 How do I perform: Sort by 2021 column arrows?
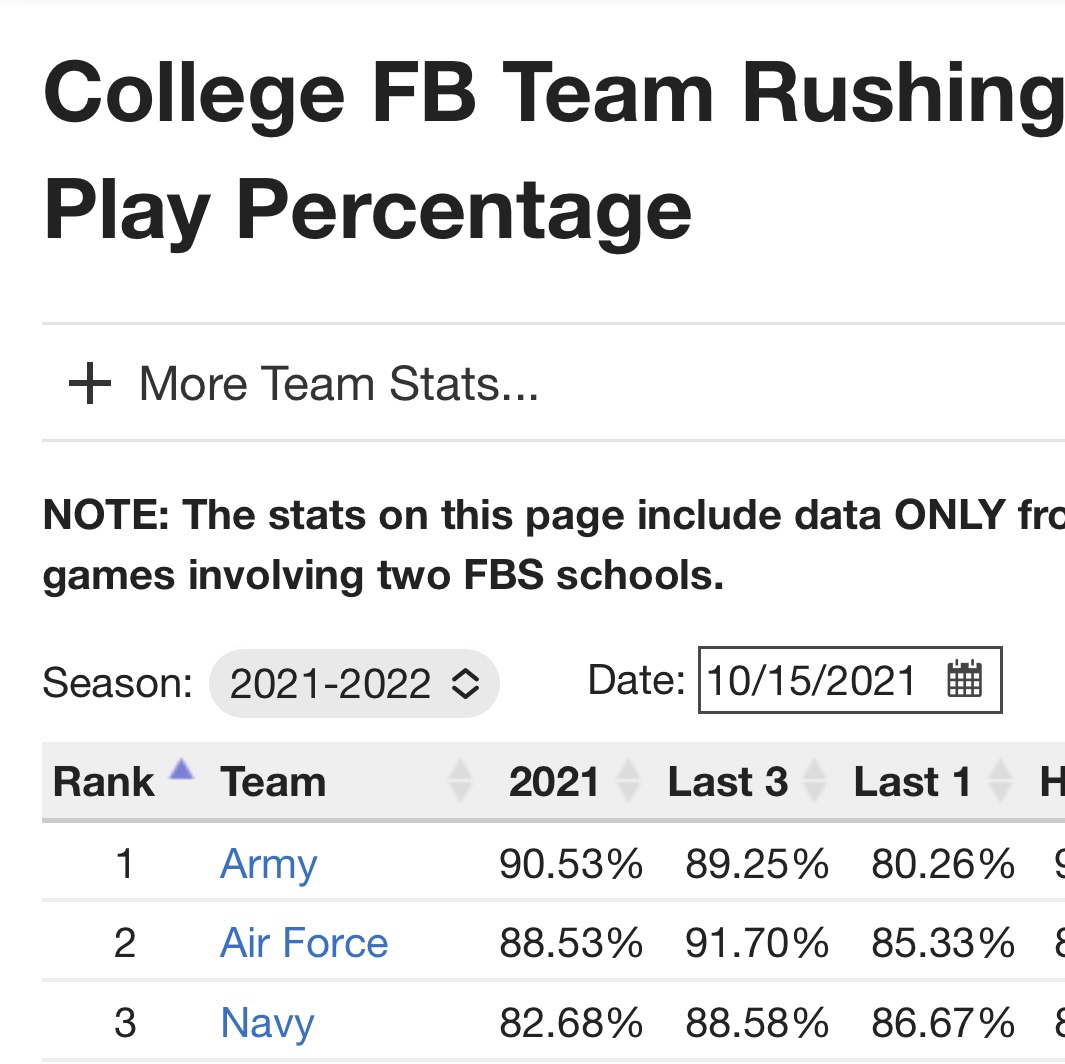point(628,781)
